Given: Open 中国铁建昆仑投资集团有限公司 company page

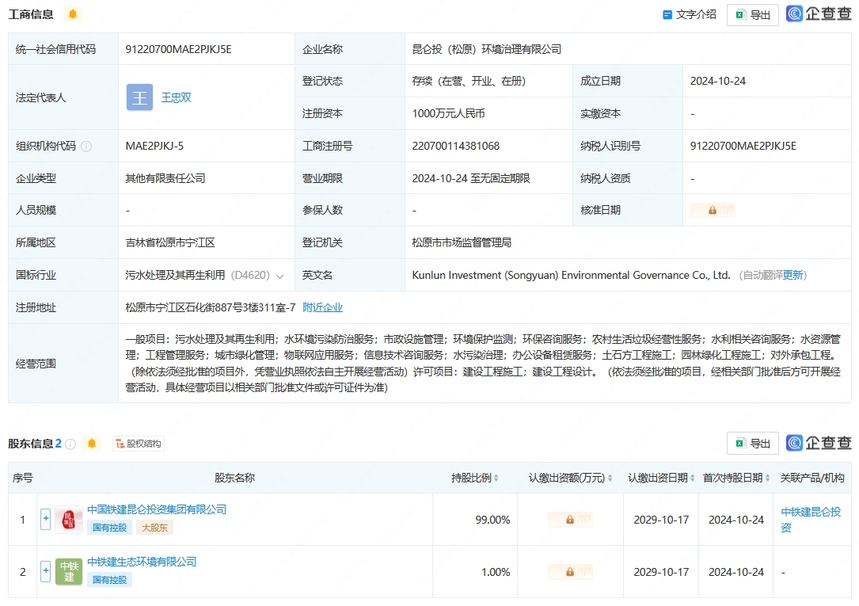Looking at the screenshot, I should [x=157, y=510].
